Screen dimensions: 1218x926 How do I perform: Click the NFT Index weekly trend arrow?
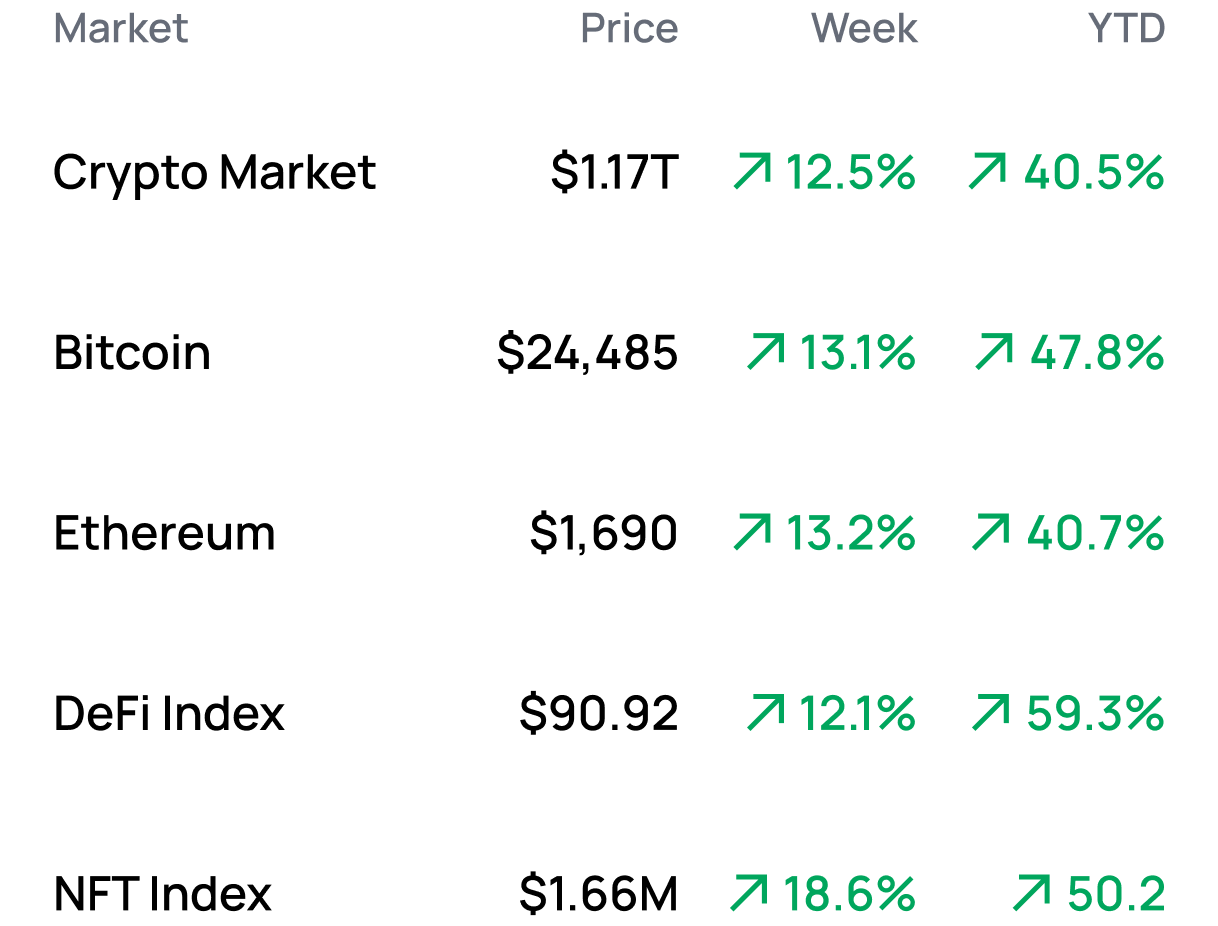(750, 893)
